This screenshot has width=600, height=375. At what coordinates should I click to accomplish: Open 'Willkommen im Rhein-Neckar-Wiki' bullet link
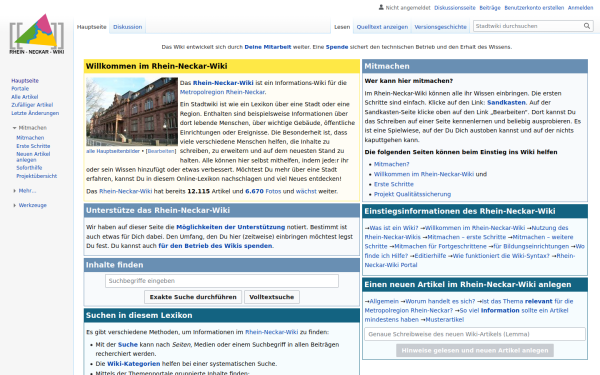coord(424,174)
